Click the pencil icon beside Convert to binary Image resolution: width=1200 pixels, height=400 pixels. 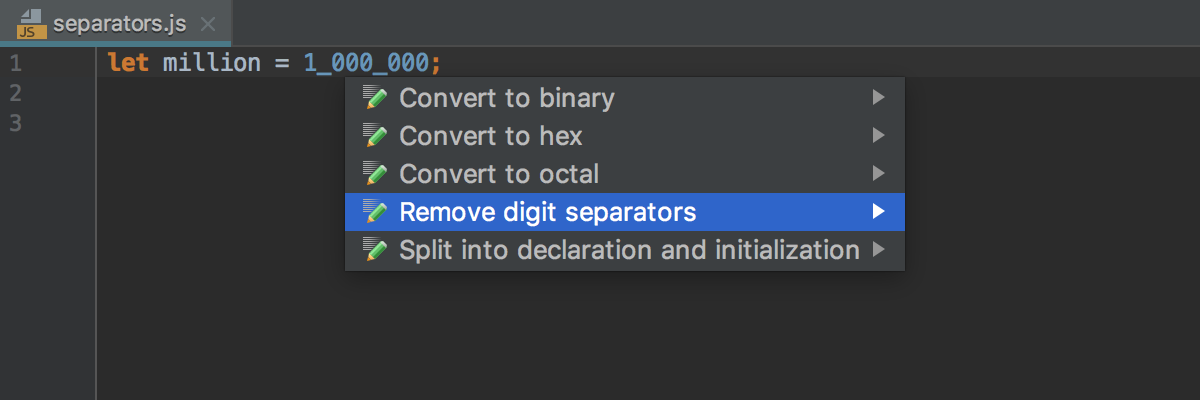pyautogui.click(x=376, y=98)
